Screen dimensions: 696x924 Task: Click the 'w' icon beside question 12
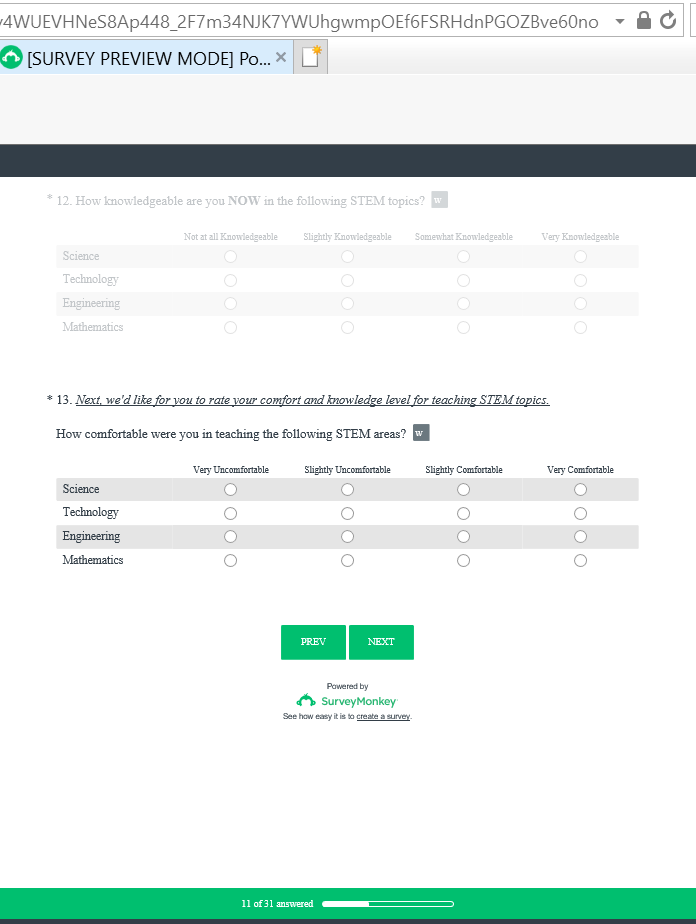pos(439,200)
